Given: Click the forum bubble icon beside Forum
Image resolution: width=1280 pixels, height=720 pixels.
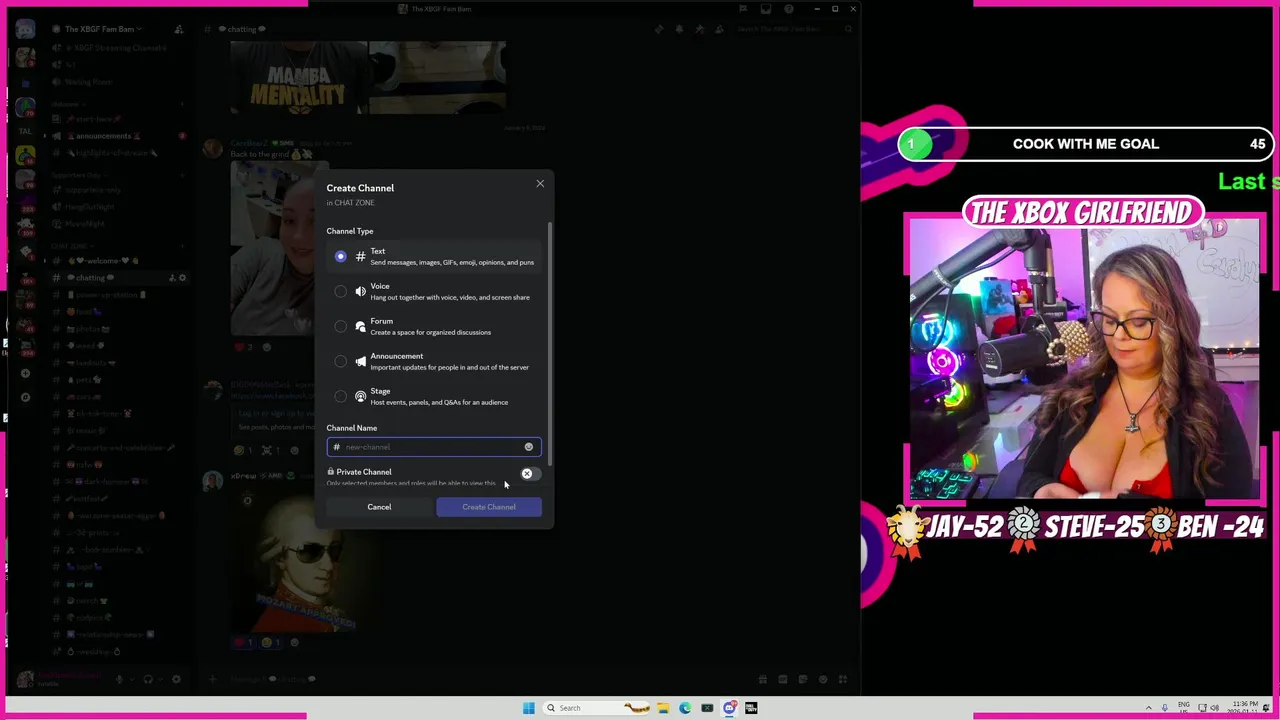Looking at the screenshot, I should pyautogui.click(x=361, y=327).
